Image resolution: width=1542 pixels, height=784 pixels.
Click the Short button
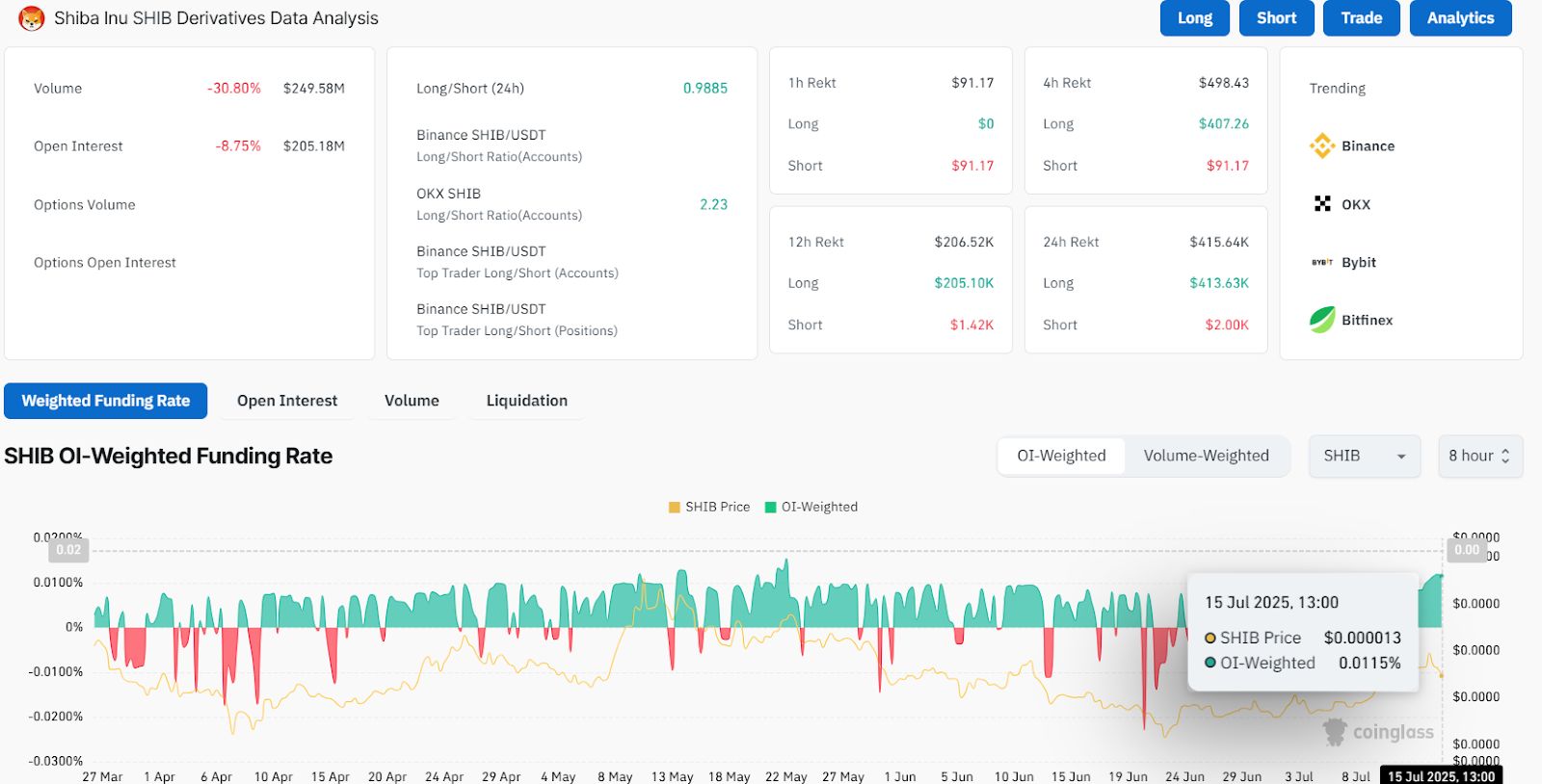[1276, 18]
